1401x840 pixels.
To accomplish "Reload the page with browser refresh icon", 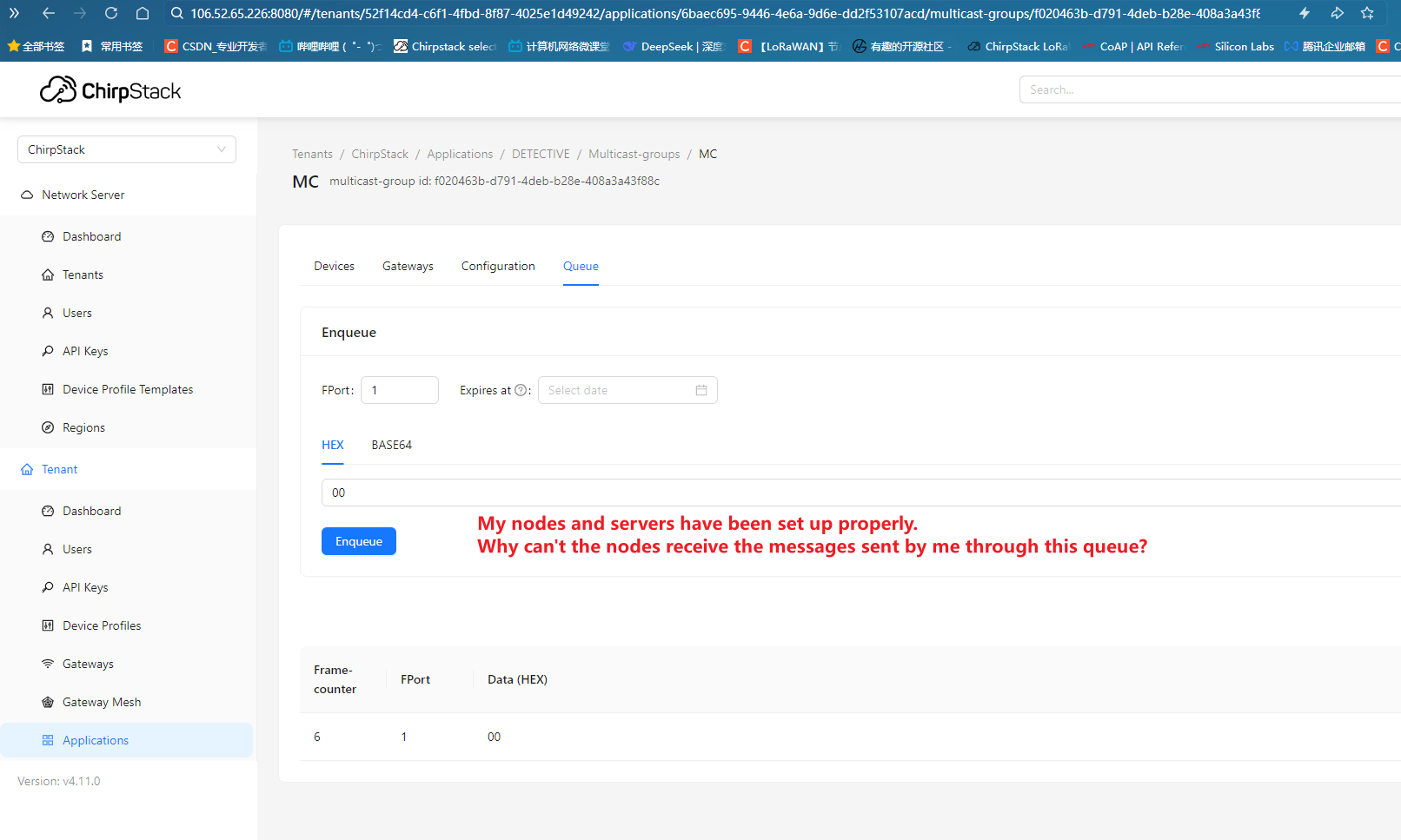I will pyautogui.click(x=111, y=13).
